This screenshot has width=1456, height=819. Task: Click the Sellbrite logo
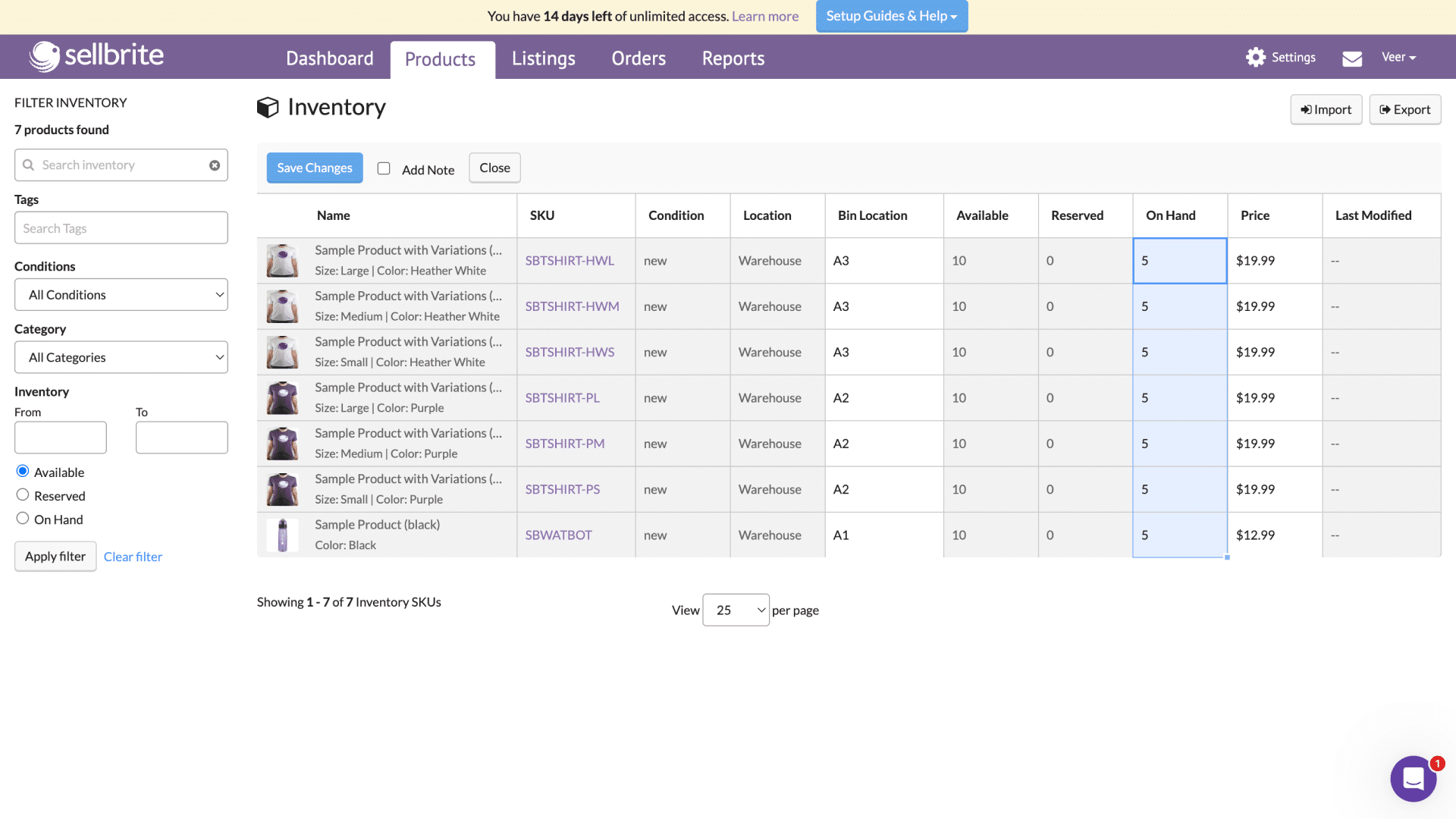coord(96,56)
